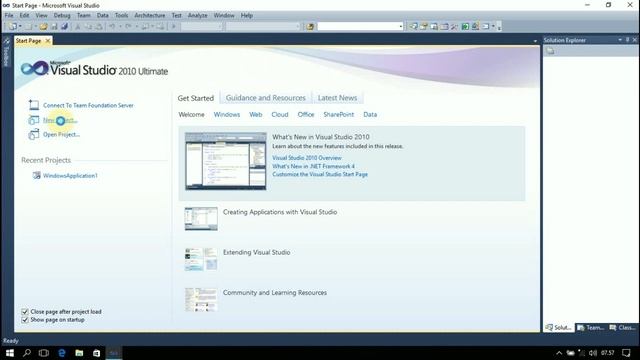640x360 pixels.
Task: Open Solution Explorer from toolbar icon
Action: [x=414, y=27]
